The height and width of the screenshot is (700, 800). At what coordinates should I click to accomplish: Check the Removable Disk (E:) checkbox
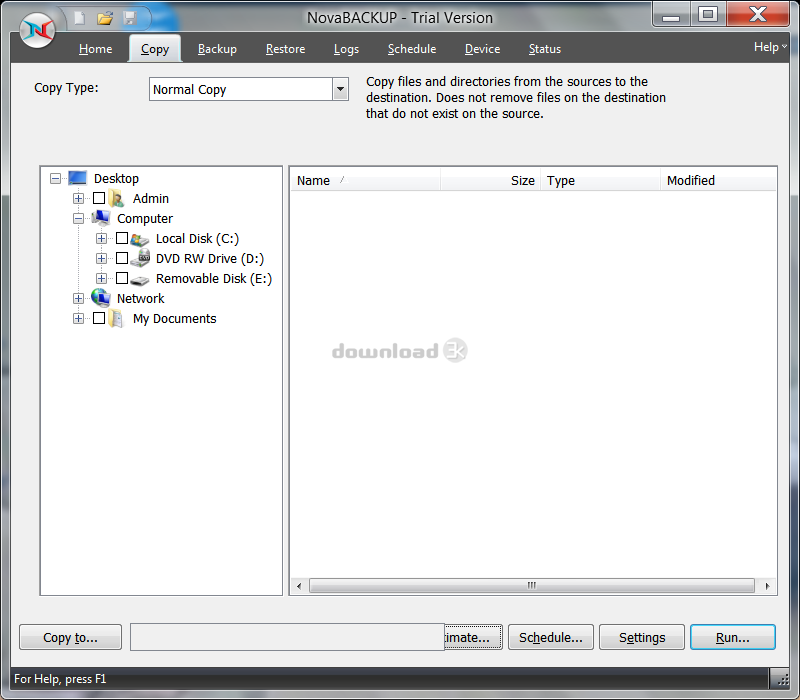tap(122, 278)
